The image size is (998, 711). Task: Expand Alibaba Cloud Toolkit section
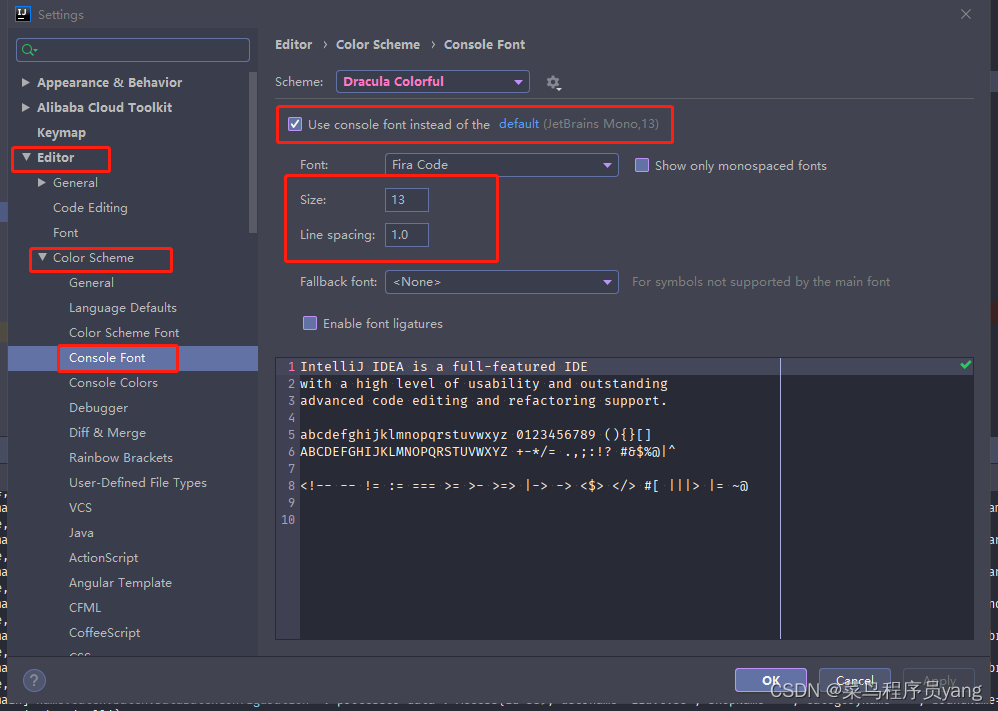coord(25,108)
